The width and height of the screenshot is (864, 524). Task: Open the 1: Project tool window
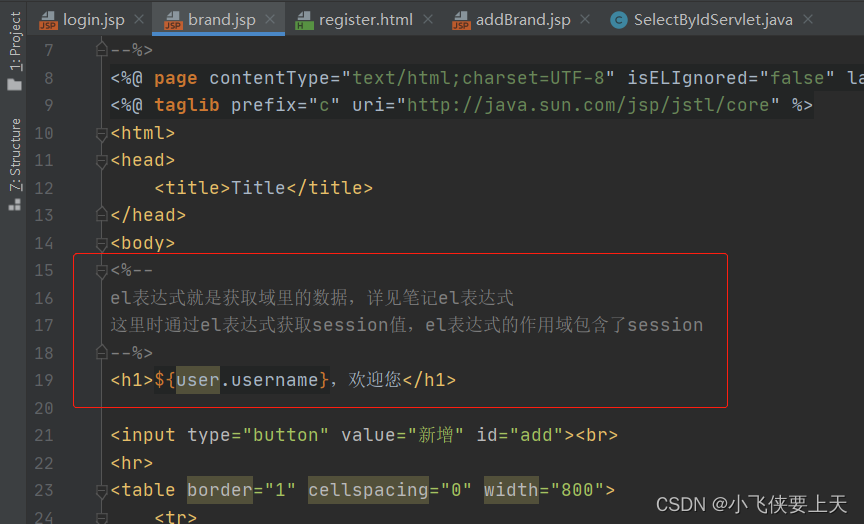15,41
